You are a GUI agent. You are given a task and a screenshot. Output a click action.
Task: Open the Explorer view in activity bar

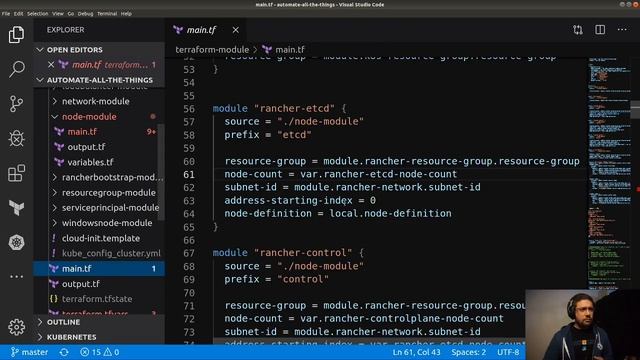tap(16, 35)
